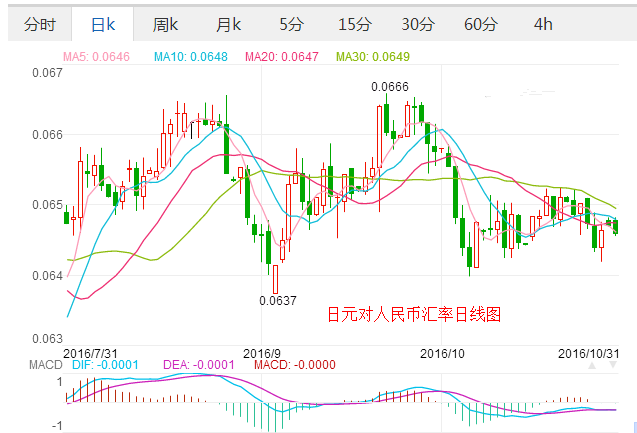The image size is (637, 433).
Task: Switch to the 4h interval tab
Action: pos(543,24)
